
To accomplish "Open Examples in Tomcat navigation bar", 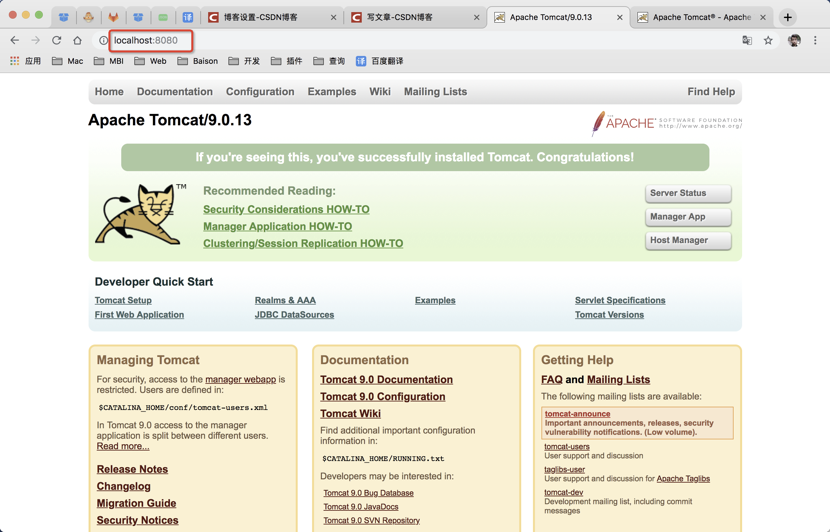I will pos(332,92).
